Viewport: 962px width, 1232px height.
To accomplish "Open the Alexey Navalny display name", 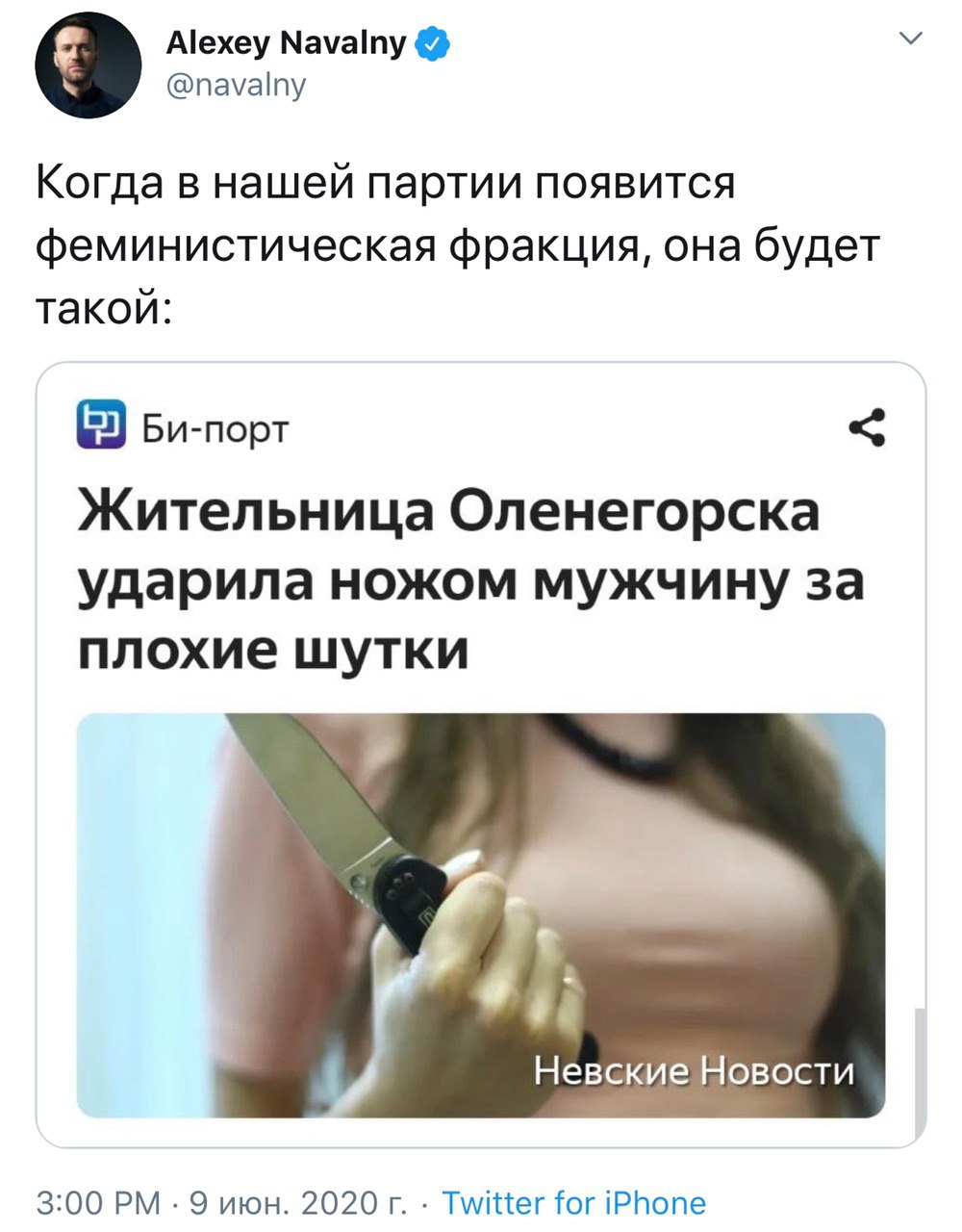I will coord(287,43).
